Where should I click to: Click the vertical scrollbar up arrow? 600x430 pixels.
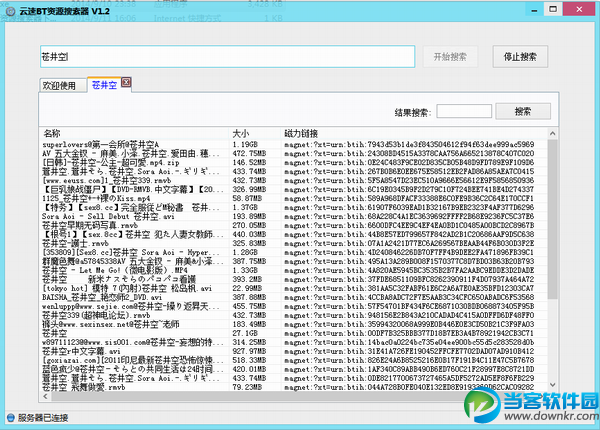tap(553, 134)
